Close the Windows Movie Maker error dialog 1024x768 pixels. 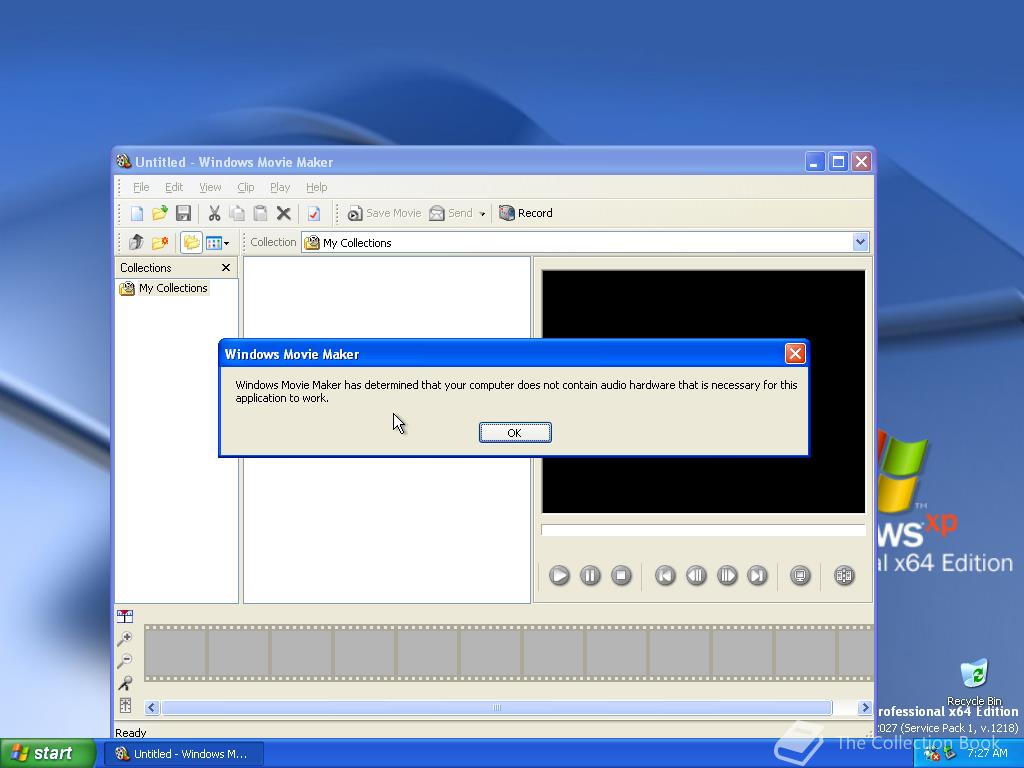coord(795,353)
